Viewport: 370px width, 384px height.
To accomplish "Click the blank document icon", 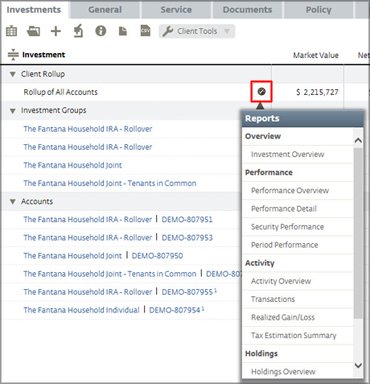I will pos(123,31).
